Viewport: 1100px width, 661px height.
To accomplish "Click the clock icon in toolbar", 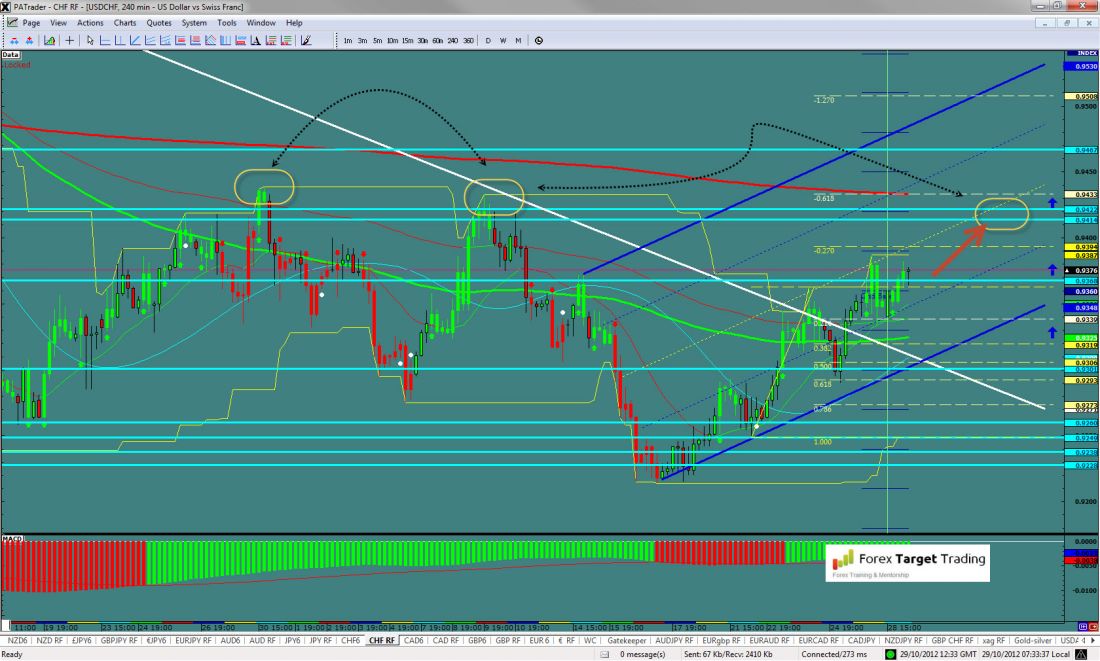I will [539, 41].
